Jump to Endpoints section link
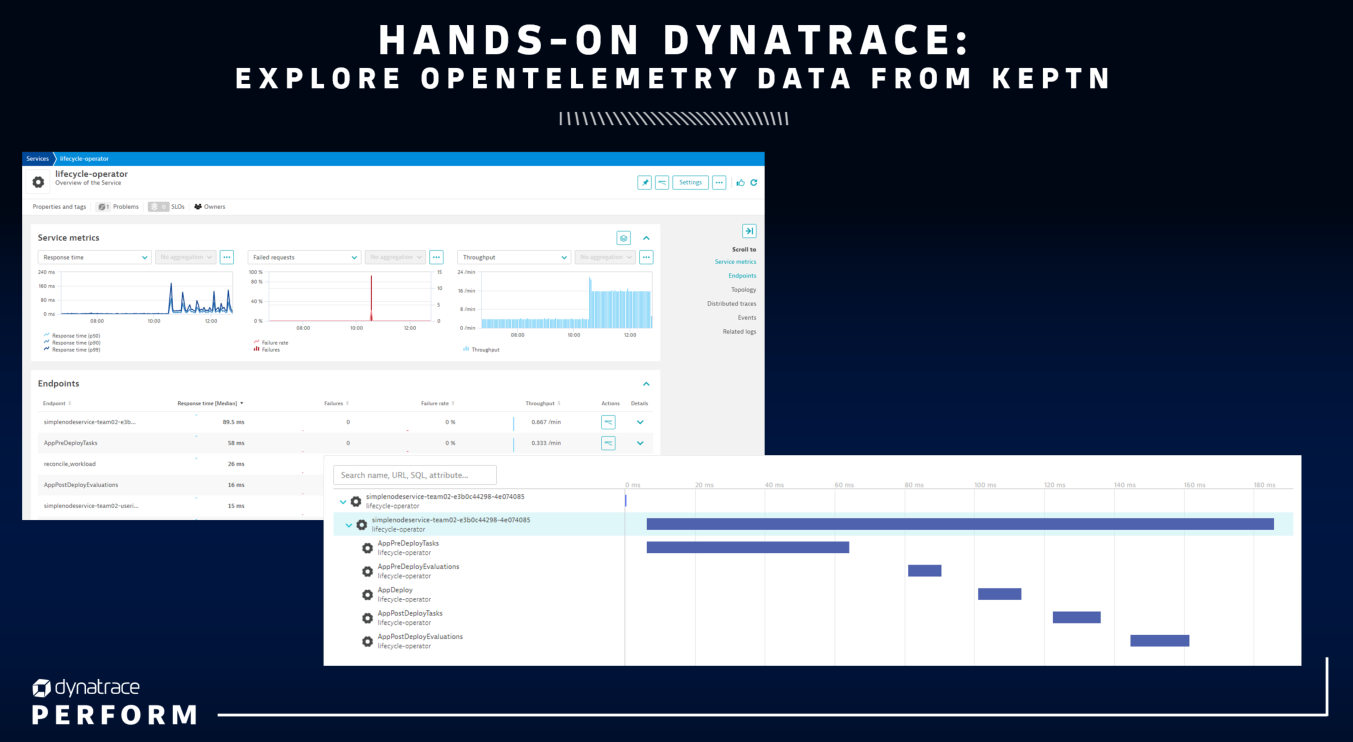1353x742 pixels. 742,276
